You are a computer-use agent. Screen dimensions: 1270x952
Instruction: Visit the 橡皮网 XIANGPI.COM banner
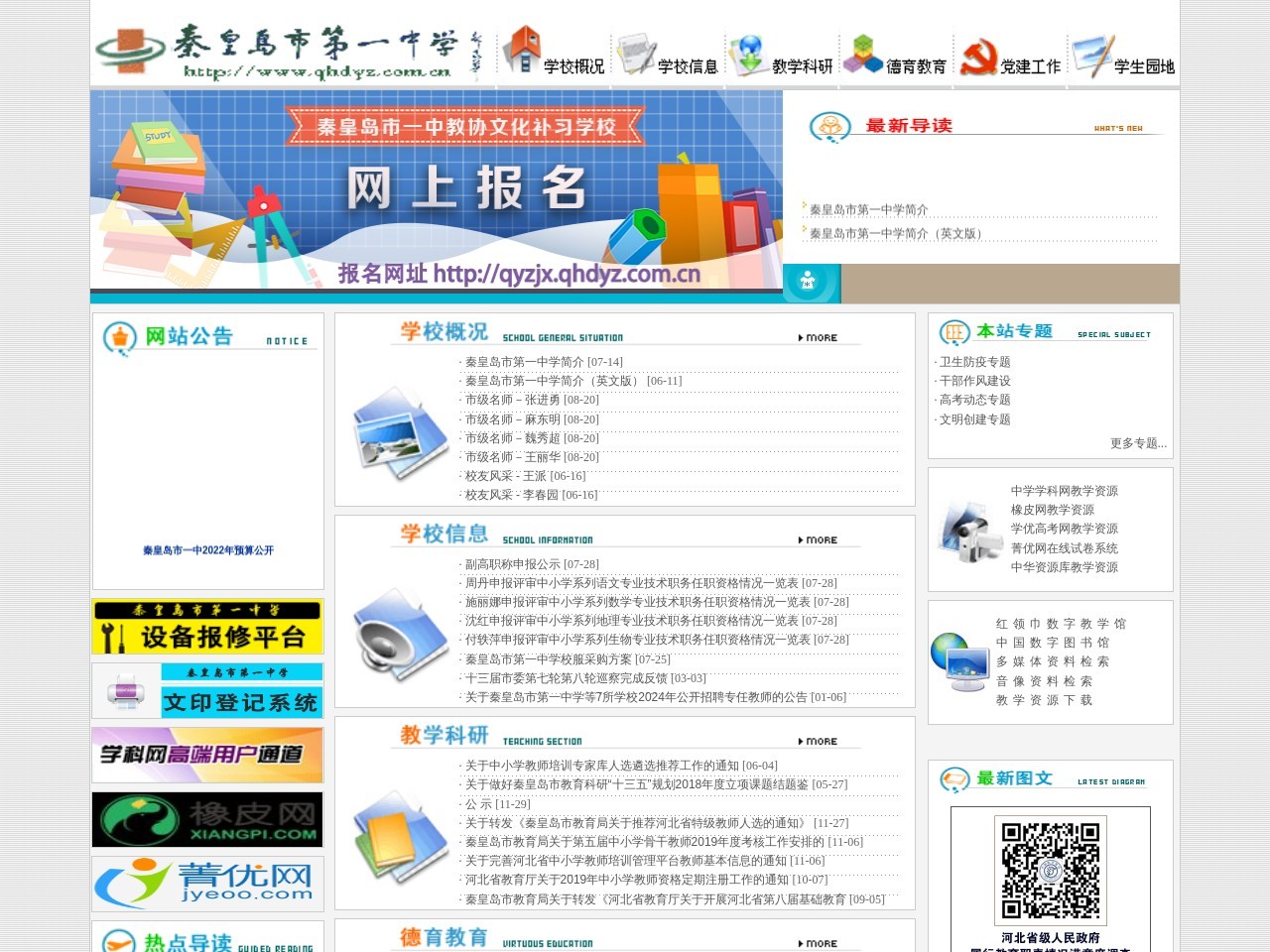click(x=207, y=819)
